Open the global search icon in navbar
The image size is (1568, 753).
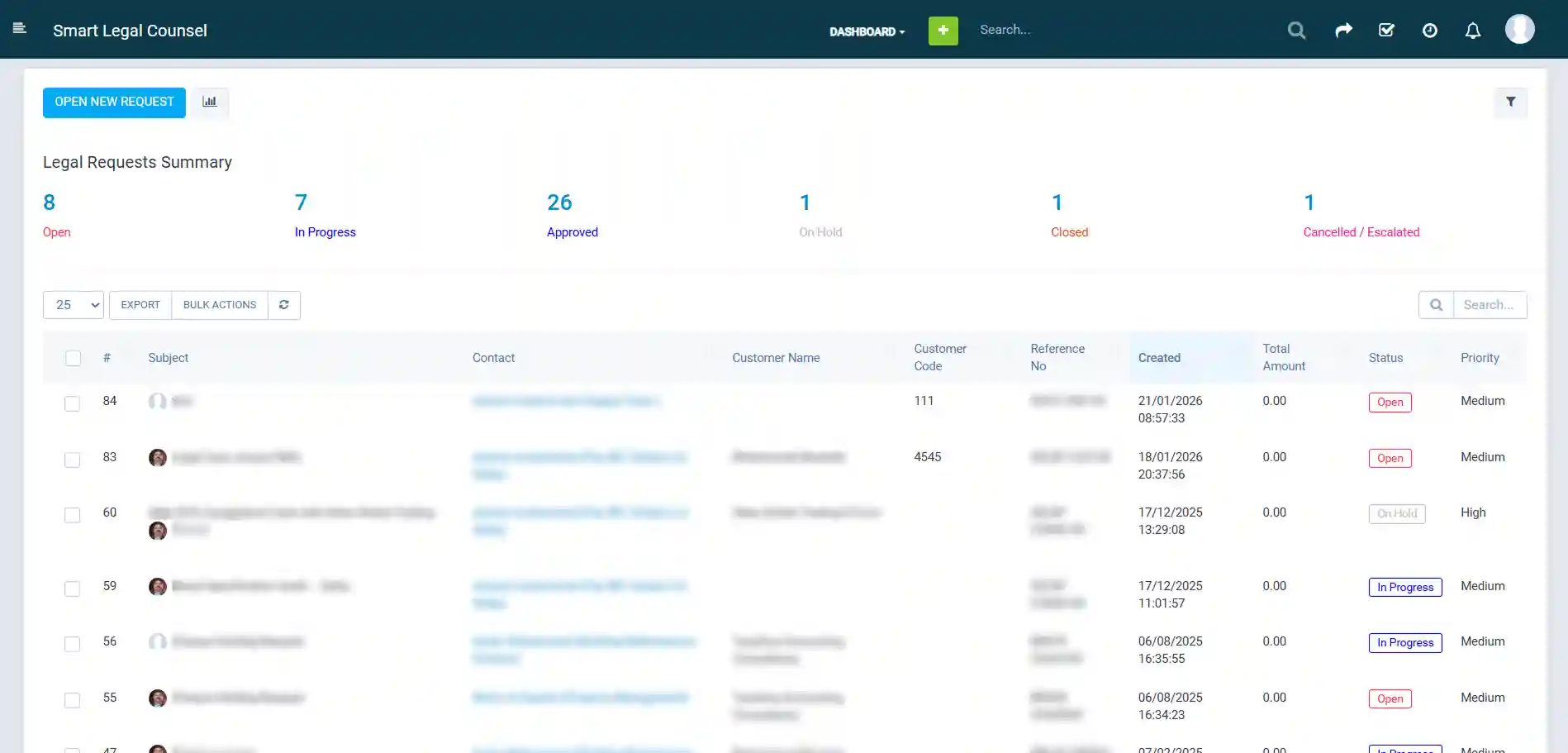coord(1296,30)
